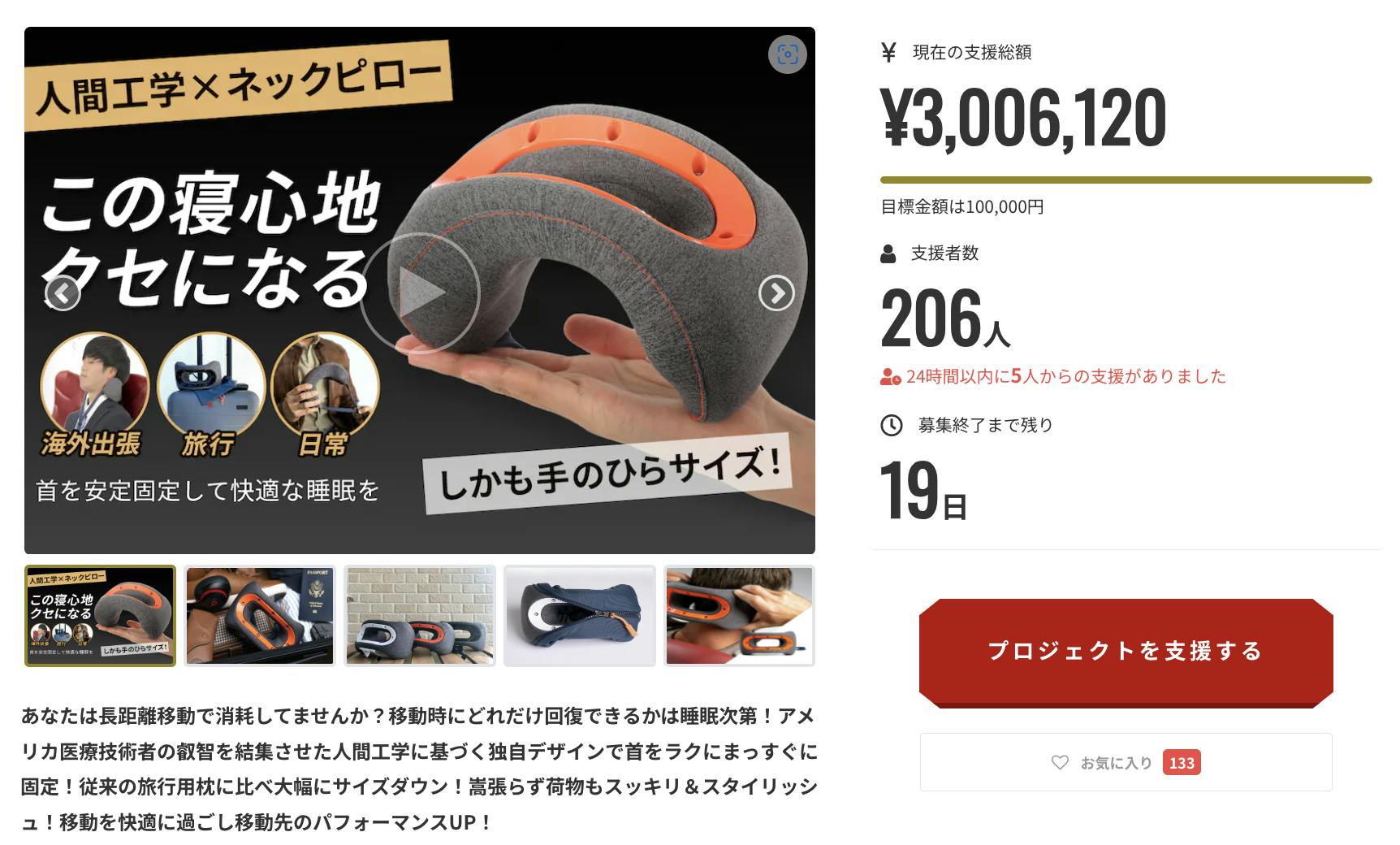The image size is (1400, 845).
Task: Select the navy pillow with zipper thumbnail
Action: 580,616
